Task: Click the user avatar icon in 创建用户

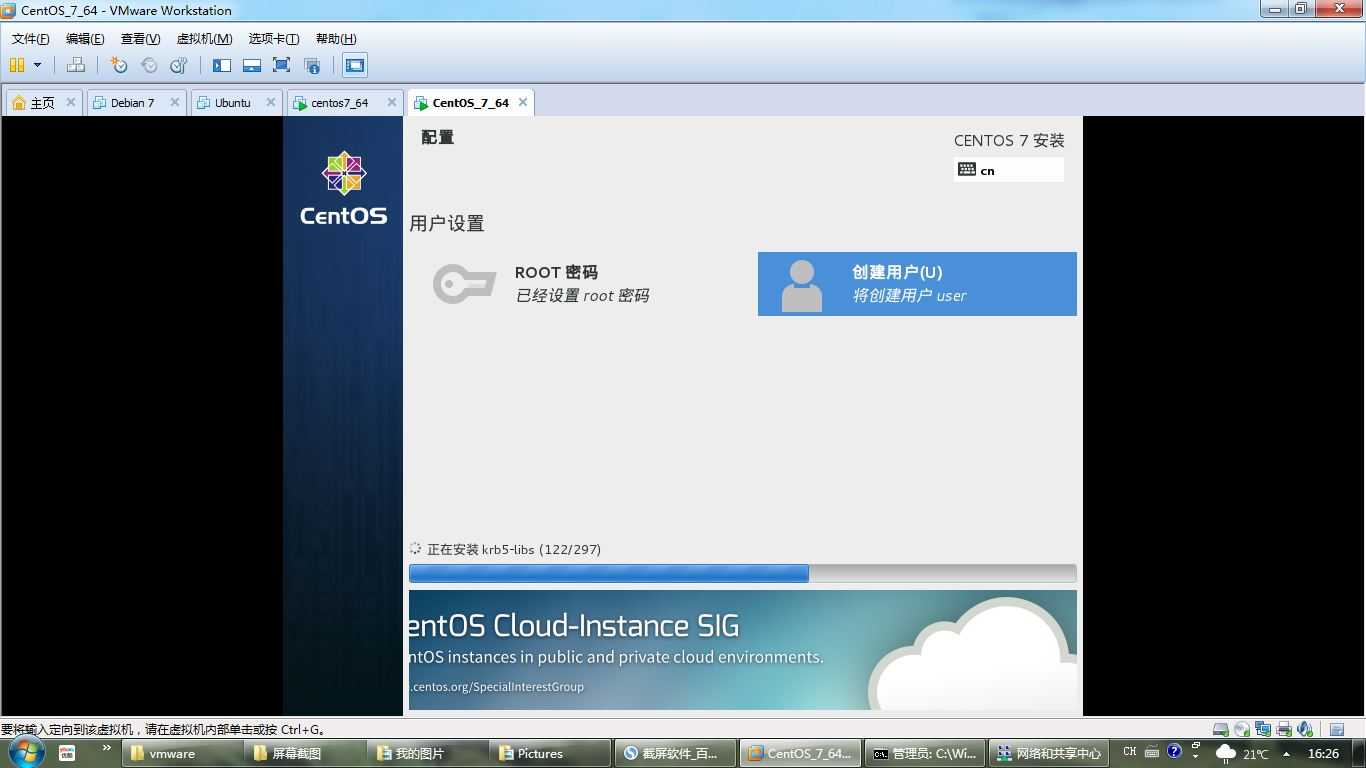Action: point(801,286)
